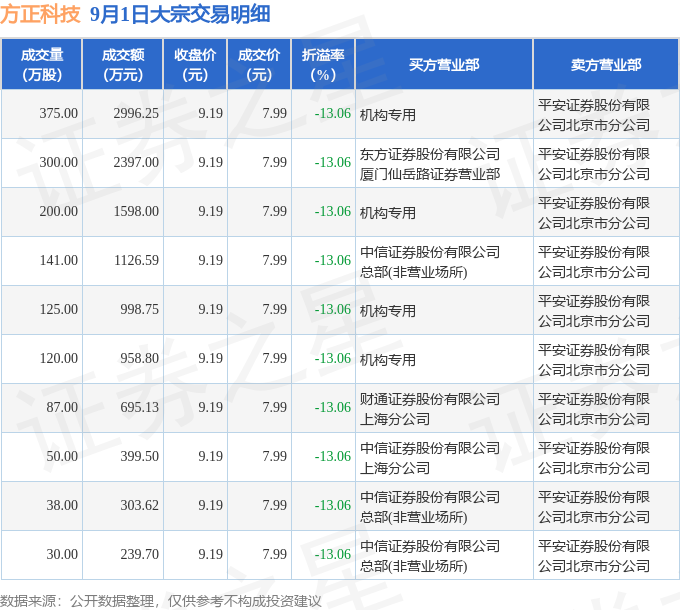Click the 303.62 amount cell

coord(139,506)
